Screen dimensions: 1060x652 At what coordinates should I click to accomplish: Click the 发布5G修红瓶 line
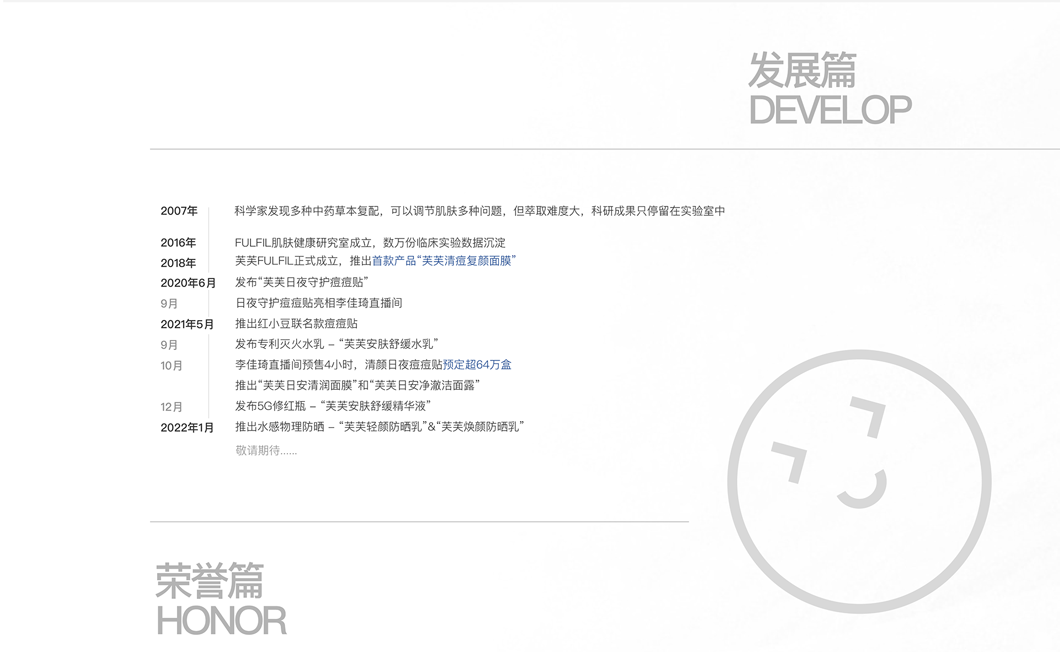[x=333, y=406]
